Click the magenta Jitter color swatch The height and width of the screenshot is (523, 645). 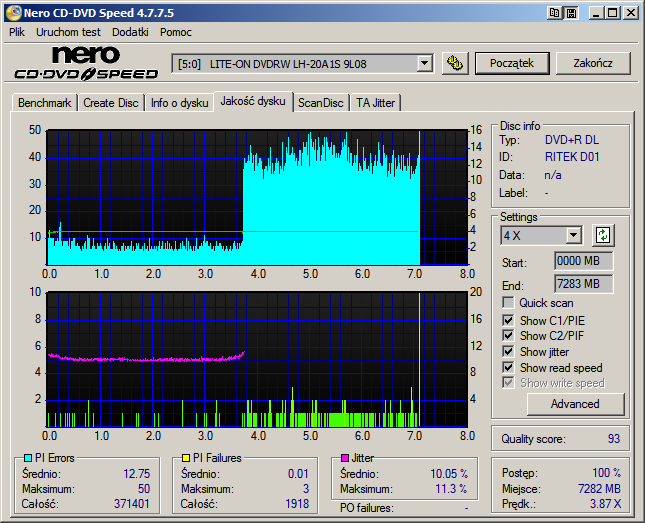tap(345, 458)
